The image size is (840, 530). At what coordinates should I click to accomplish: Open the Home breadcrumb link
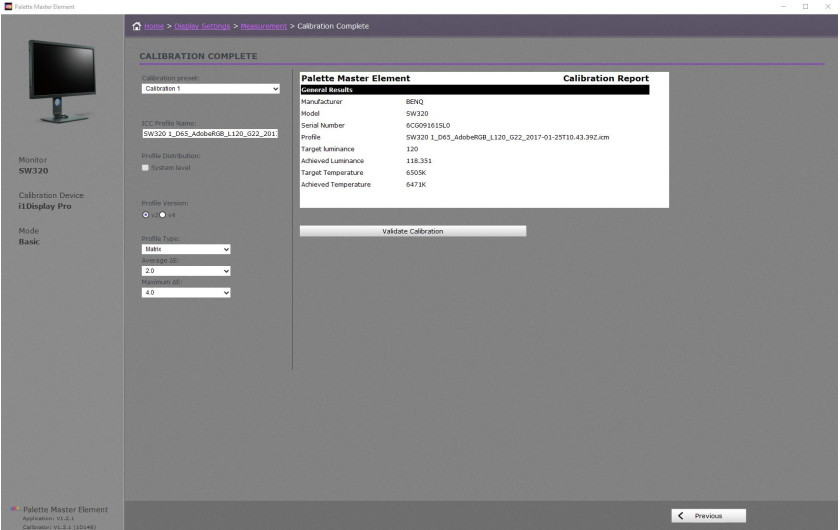[x=154, y=26]
